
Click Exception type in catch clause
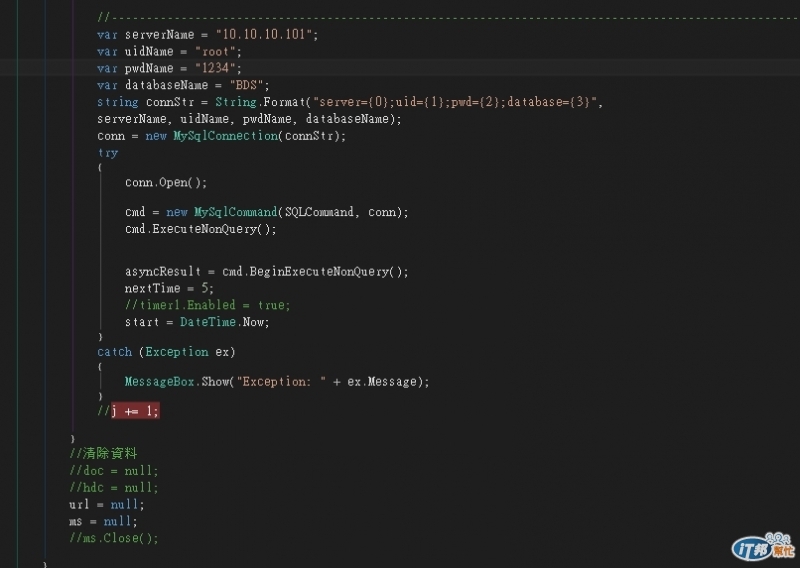tap(177, 352)
